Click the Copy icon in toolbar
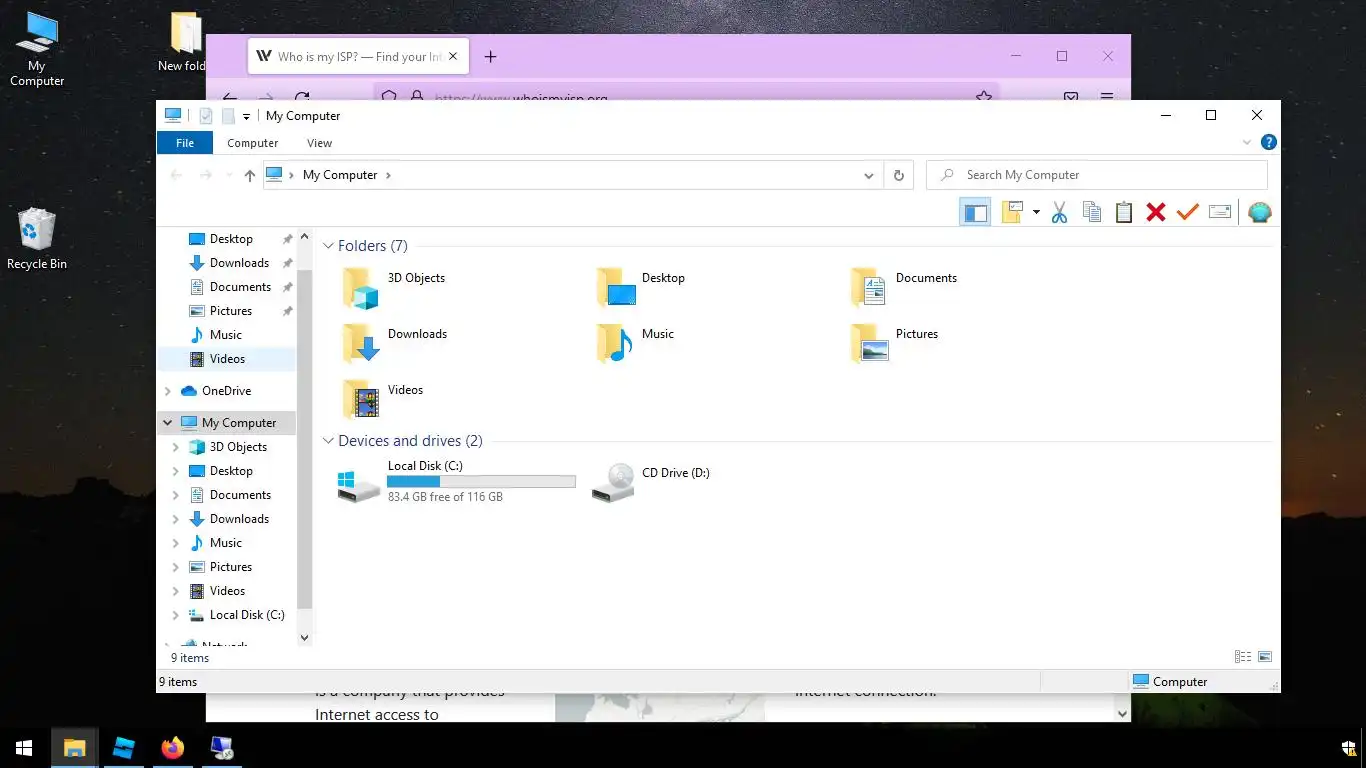Viewport: 1366px width, 768px height. point(1092,212)
